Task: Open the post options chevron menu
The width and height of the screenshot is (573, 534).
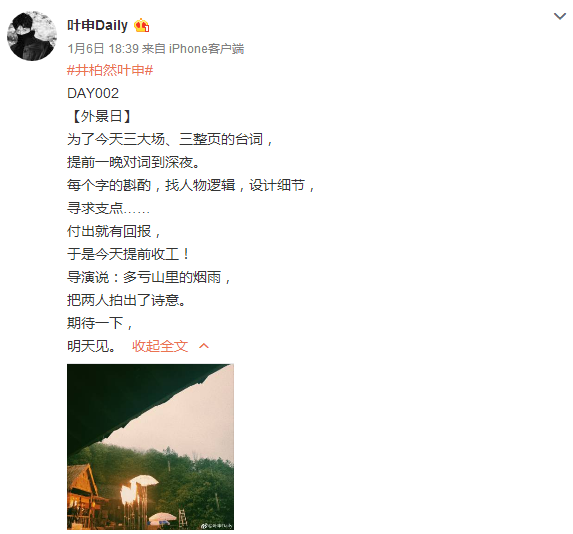Action: 559,16
